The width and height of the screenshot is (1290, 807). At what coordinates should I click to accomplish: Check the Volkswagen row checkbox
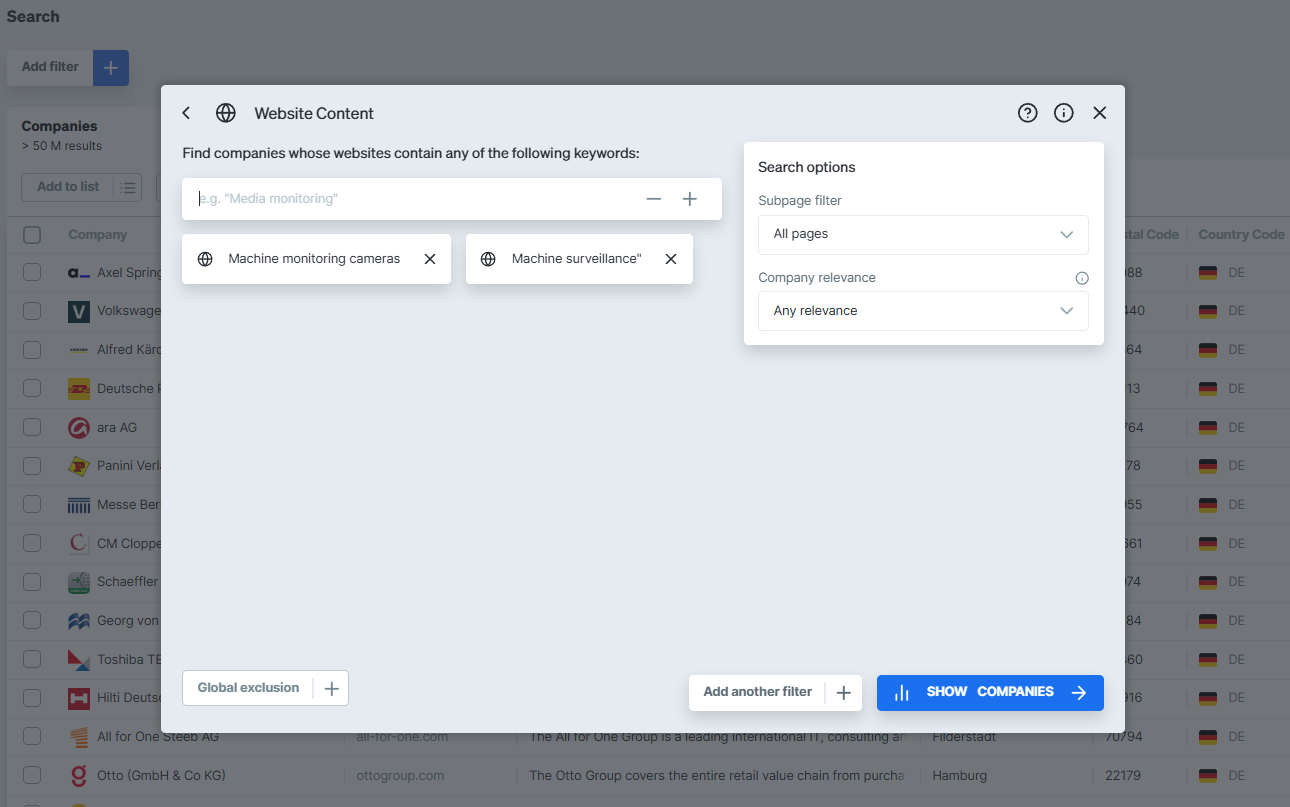tap(31, 311)
